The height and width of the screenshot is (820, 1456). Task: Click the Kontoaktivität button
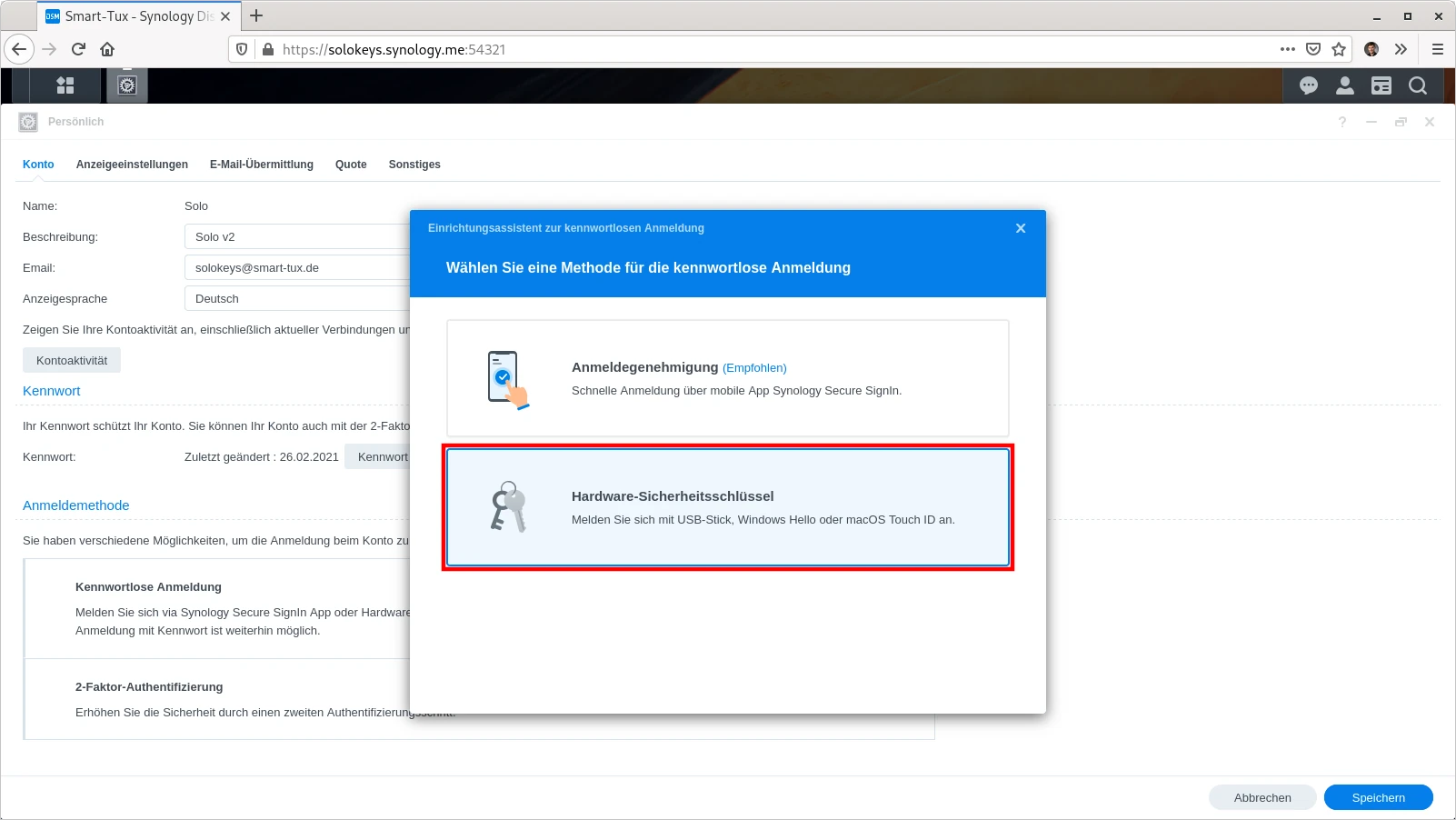72,361
